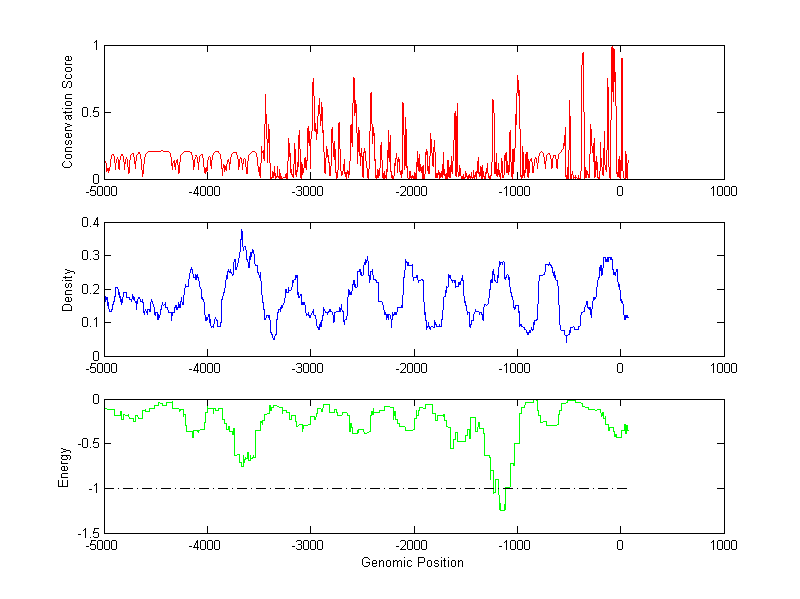Click the Conservation Score y-axis label

tap(68, 112)
